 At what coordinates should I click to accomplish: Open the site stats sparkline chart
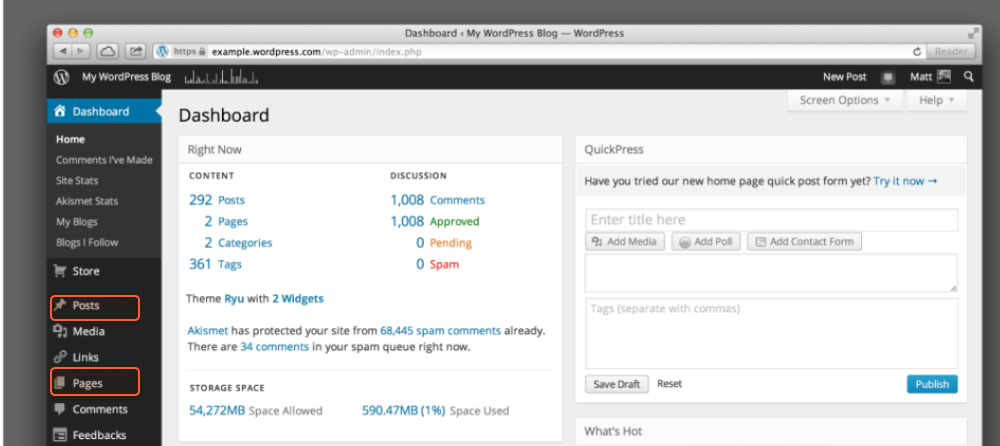221,78
